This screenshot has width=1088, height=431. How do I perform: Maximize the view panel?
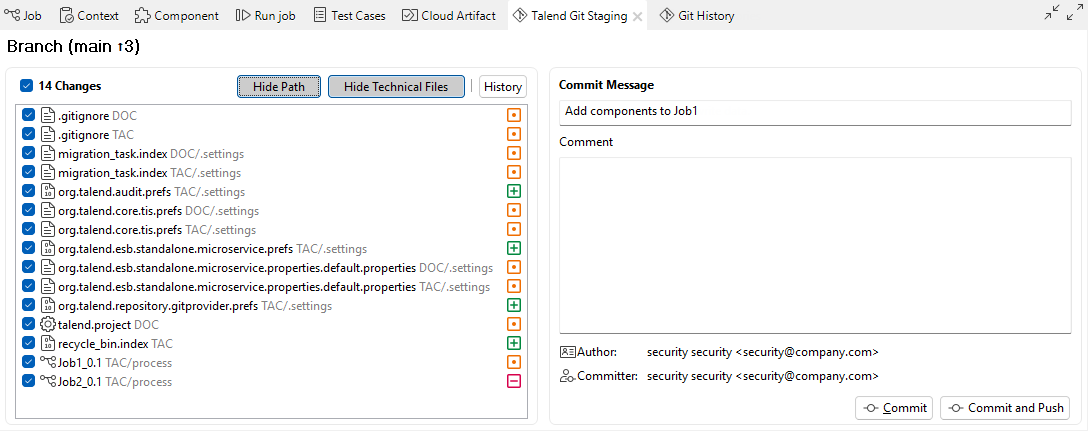pos(1074,12)
